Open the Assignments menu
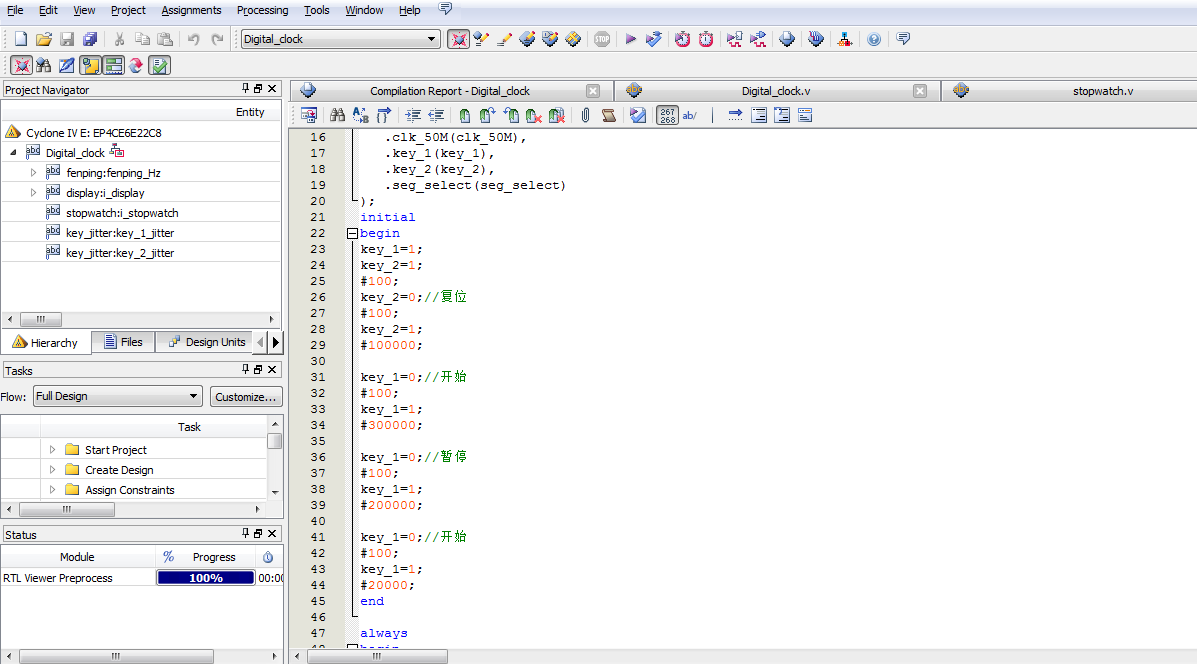The height and width of the screenshot is (664, 1197). coord(191,10)
